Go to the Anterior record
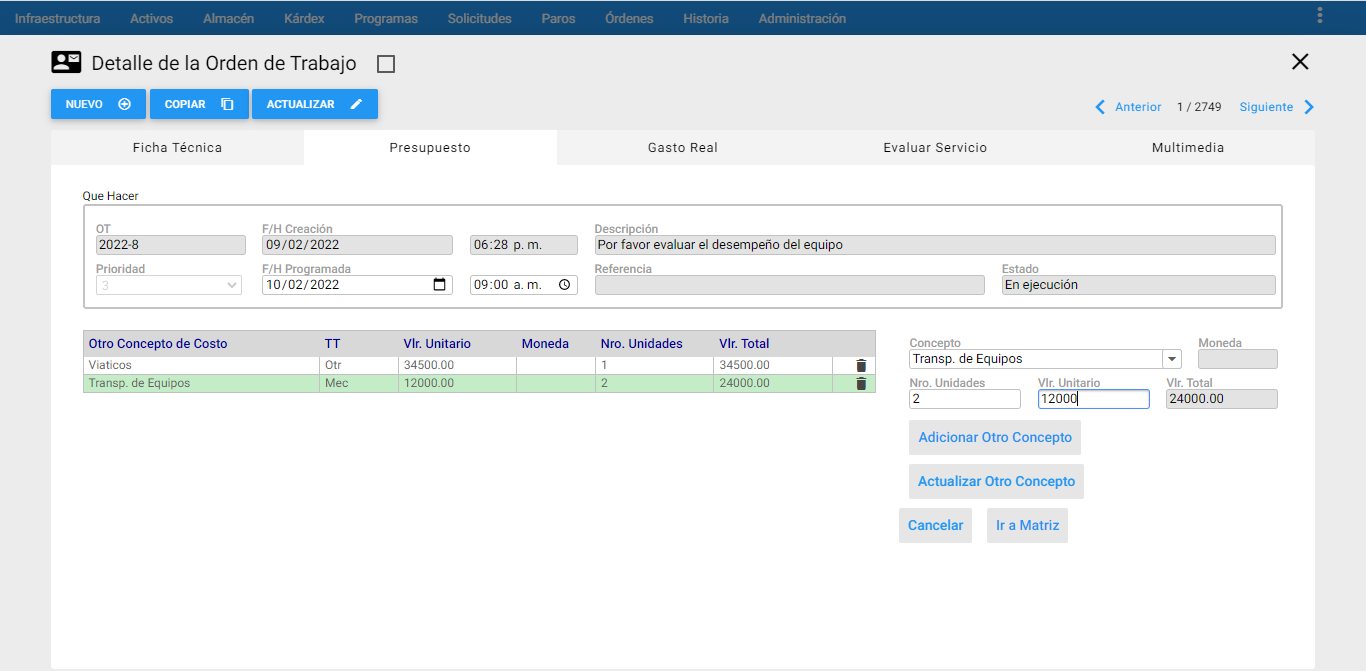Viewport: 1366px width, 671px height. 1138,107
